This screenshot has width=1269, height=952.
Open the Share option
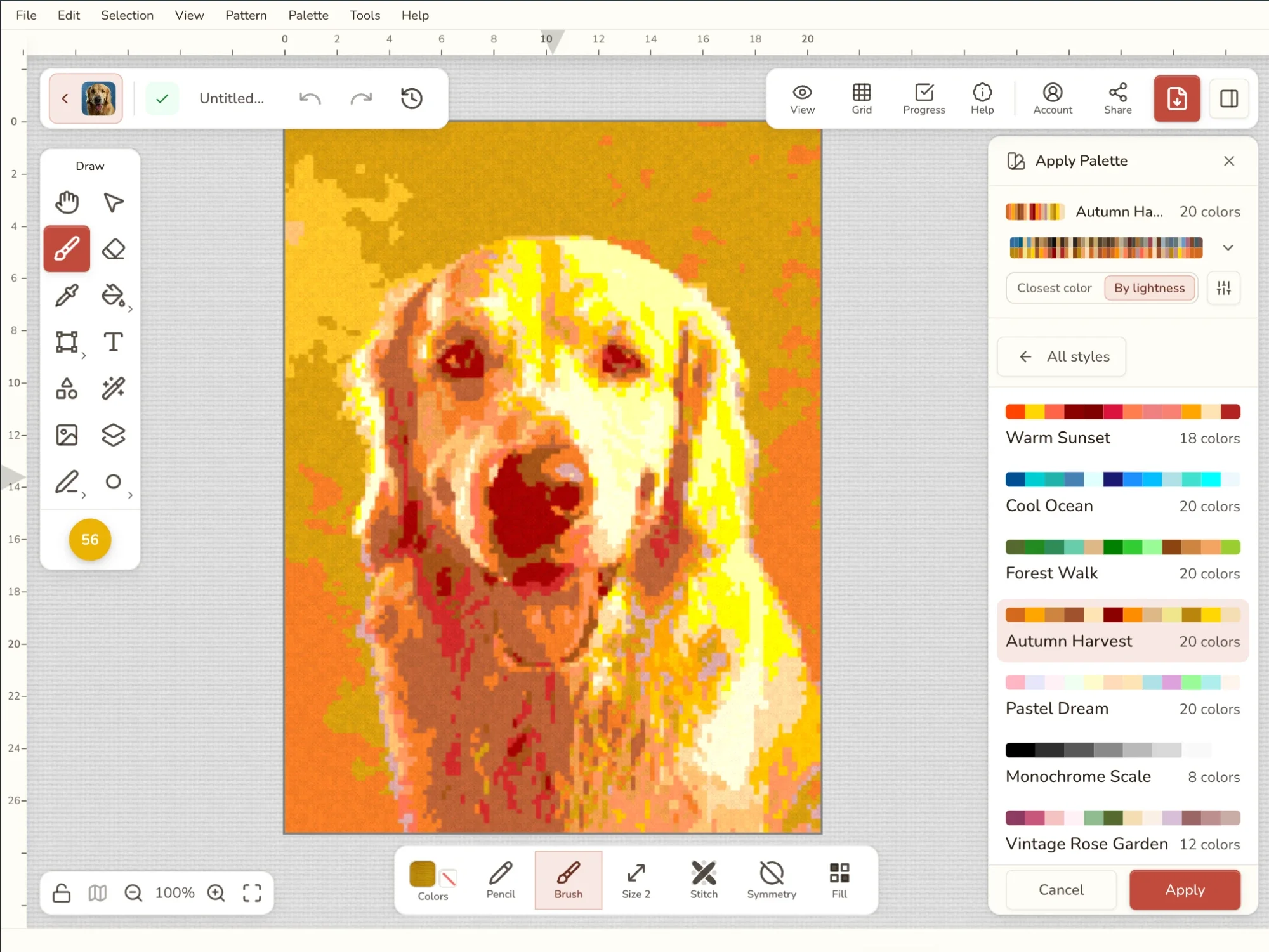[1117, 99]
